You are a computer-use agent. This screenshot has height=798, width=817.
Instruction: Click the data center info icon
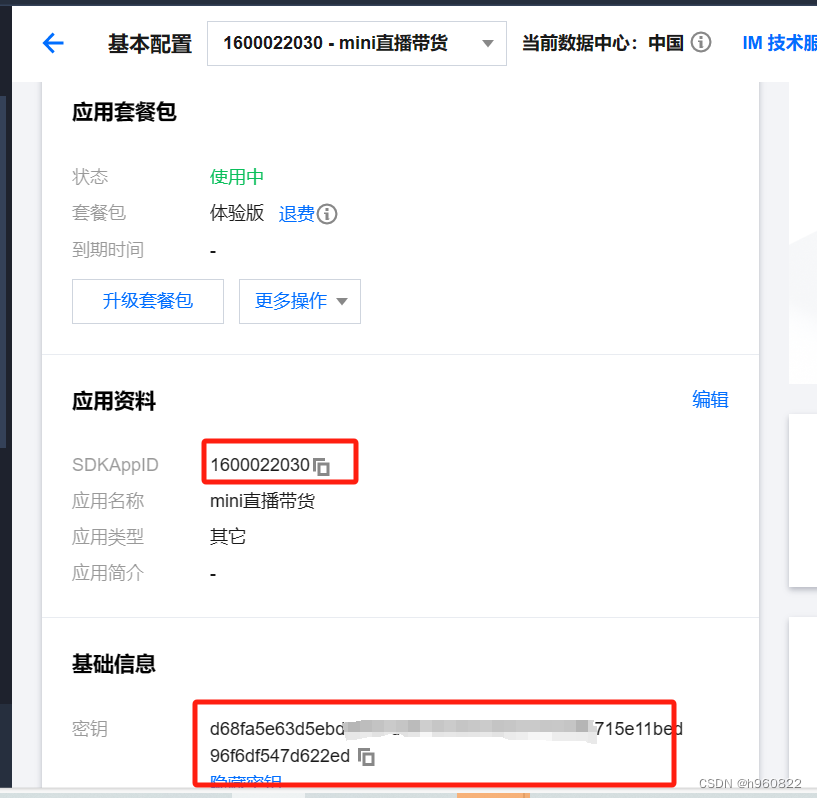coord(701,42)
